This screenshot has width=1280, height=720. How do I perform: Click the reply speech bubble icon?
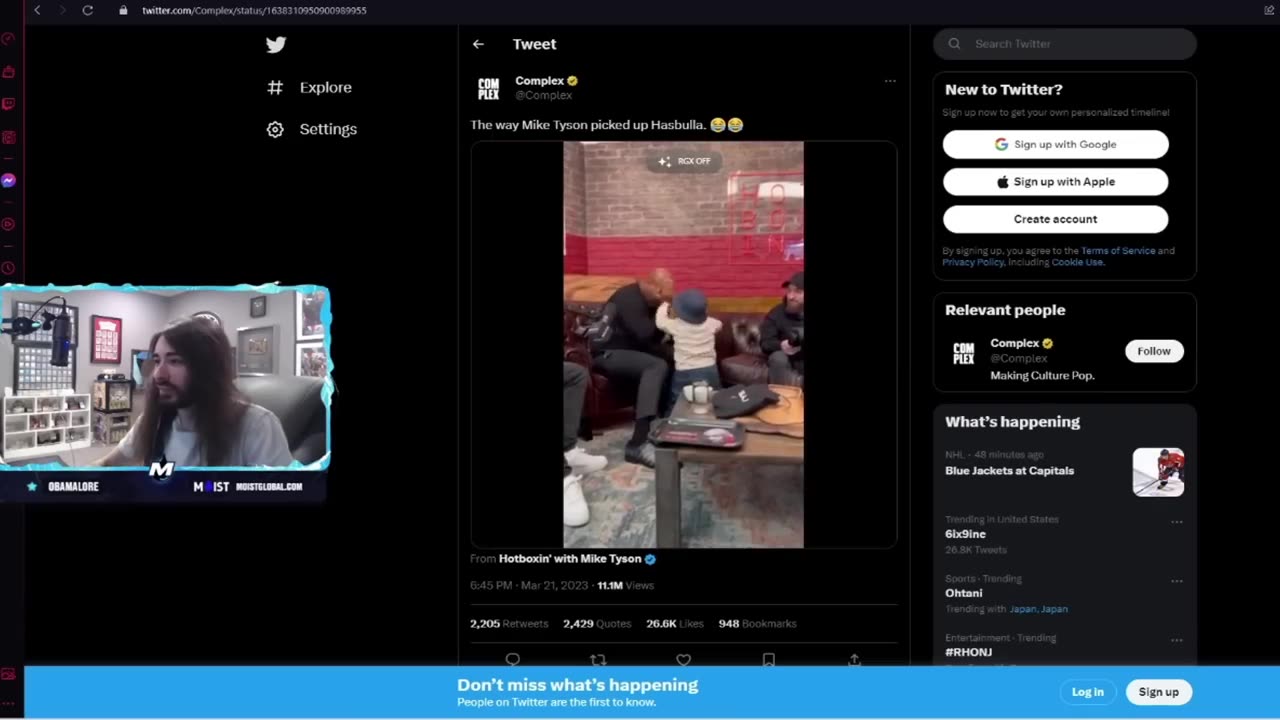click(x=513, y=659)
